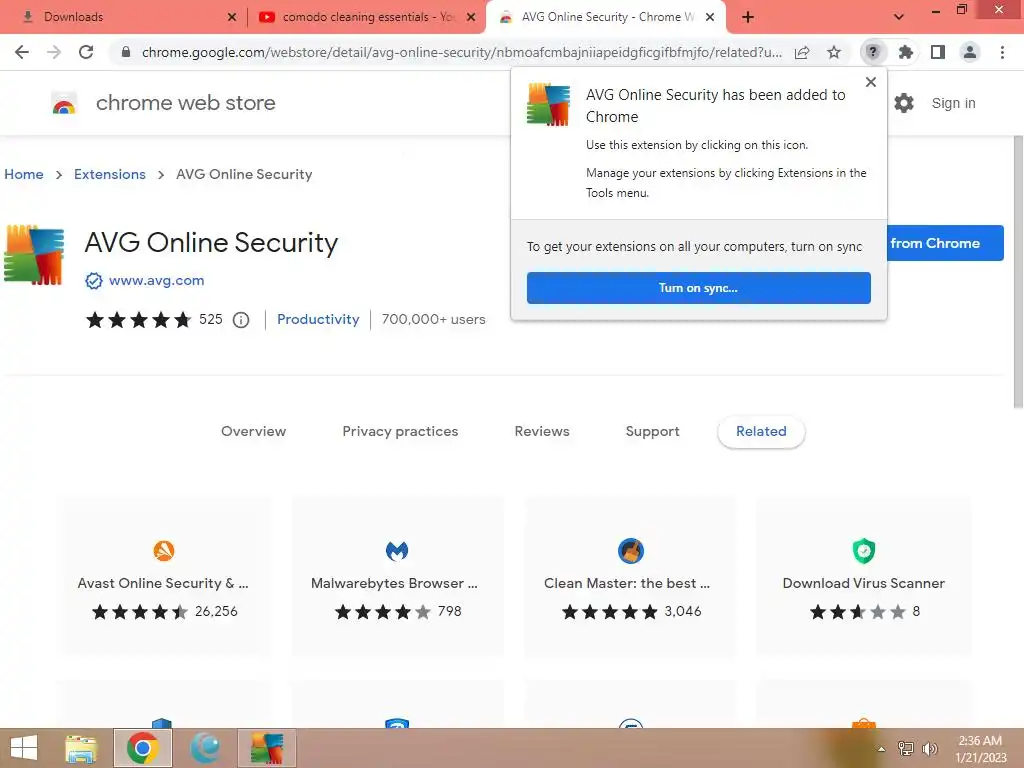The height and width of the screenshot is (768, 1024).
Task: Click Sign in link
Action: click(953, 103)
